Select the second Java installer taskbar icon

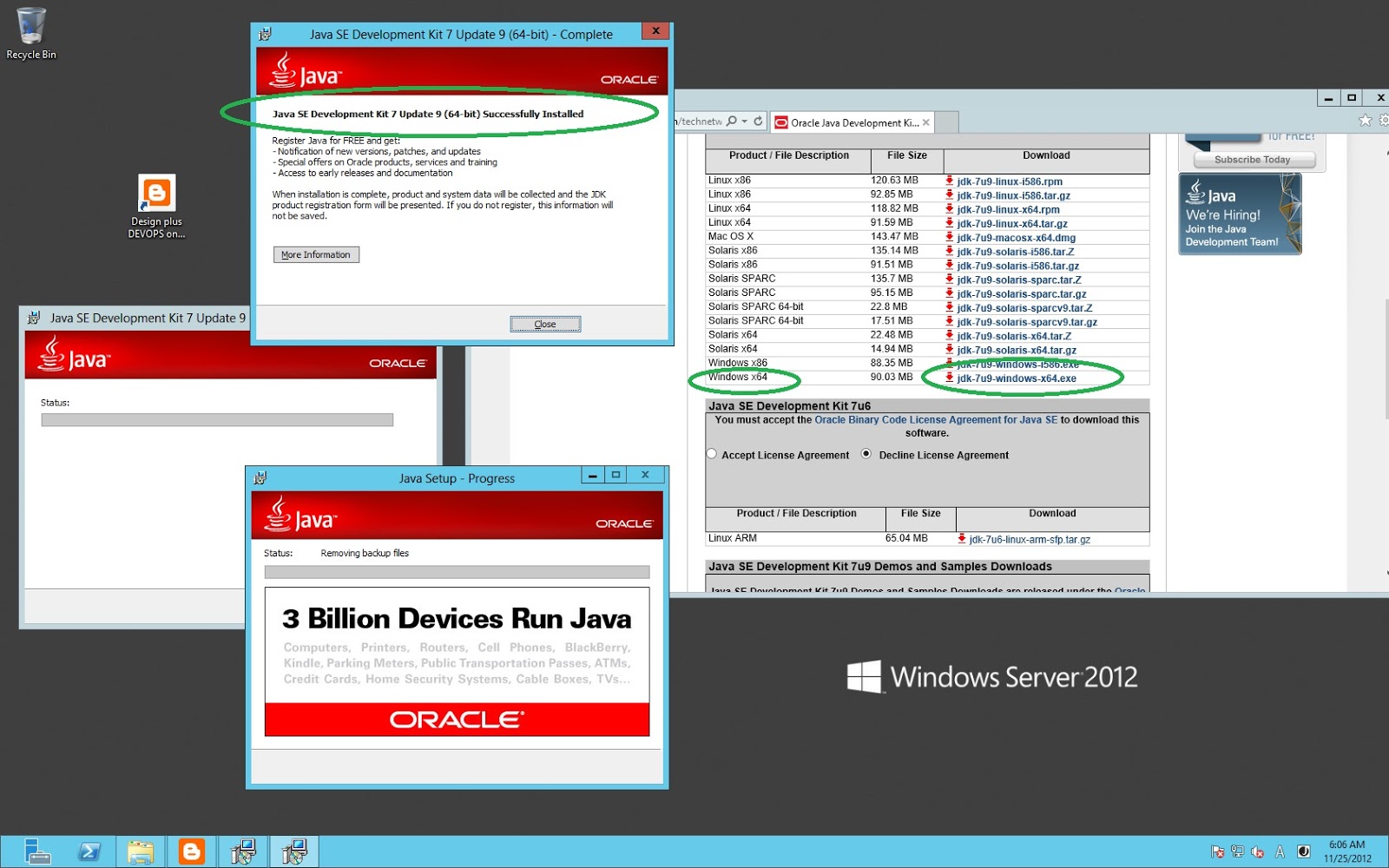coord(294,852)
